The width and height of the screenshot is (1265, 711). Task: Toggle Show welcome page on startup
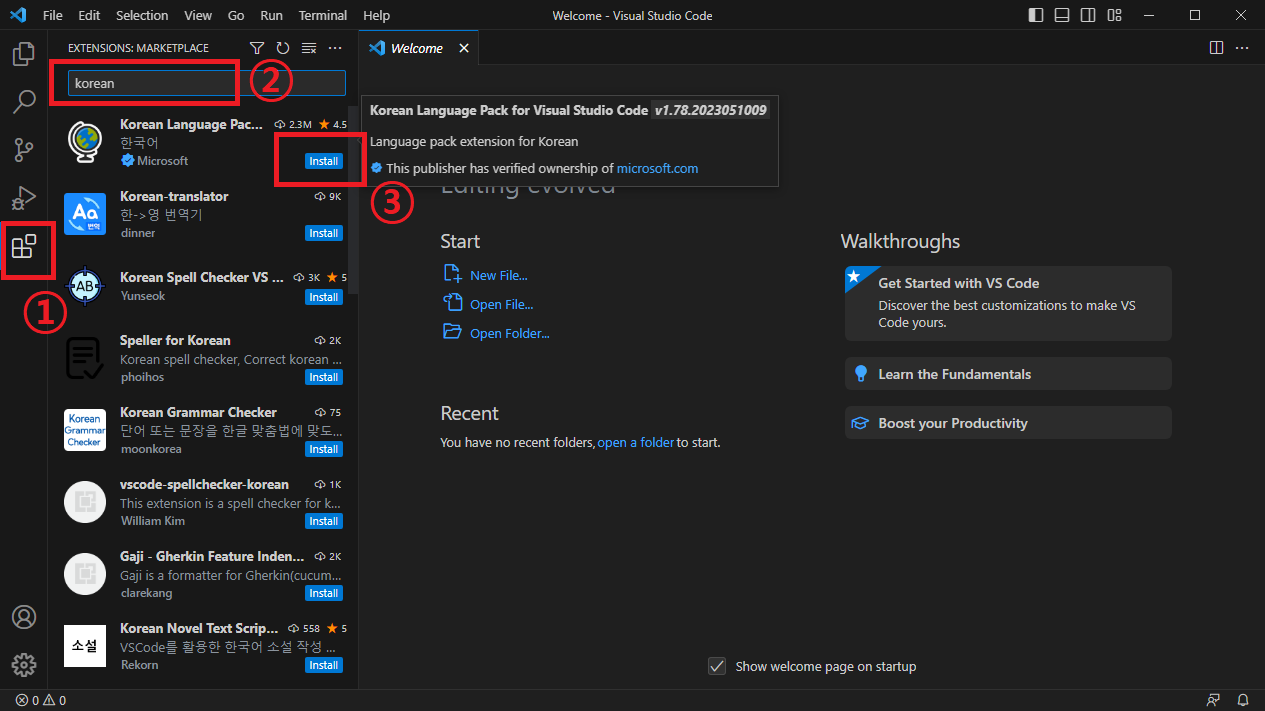click(x=717, y=666)
